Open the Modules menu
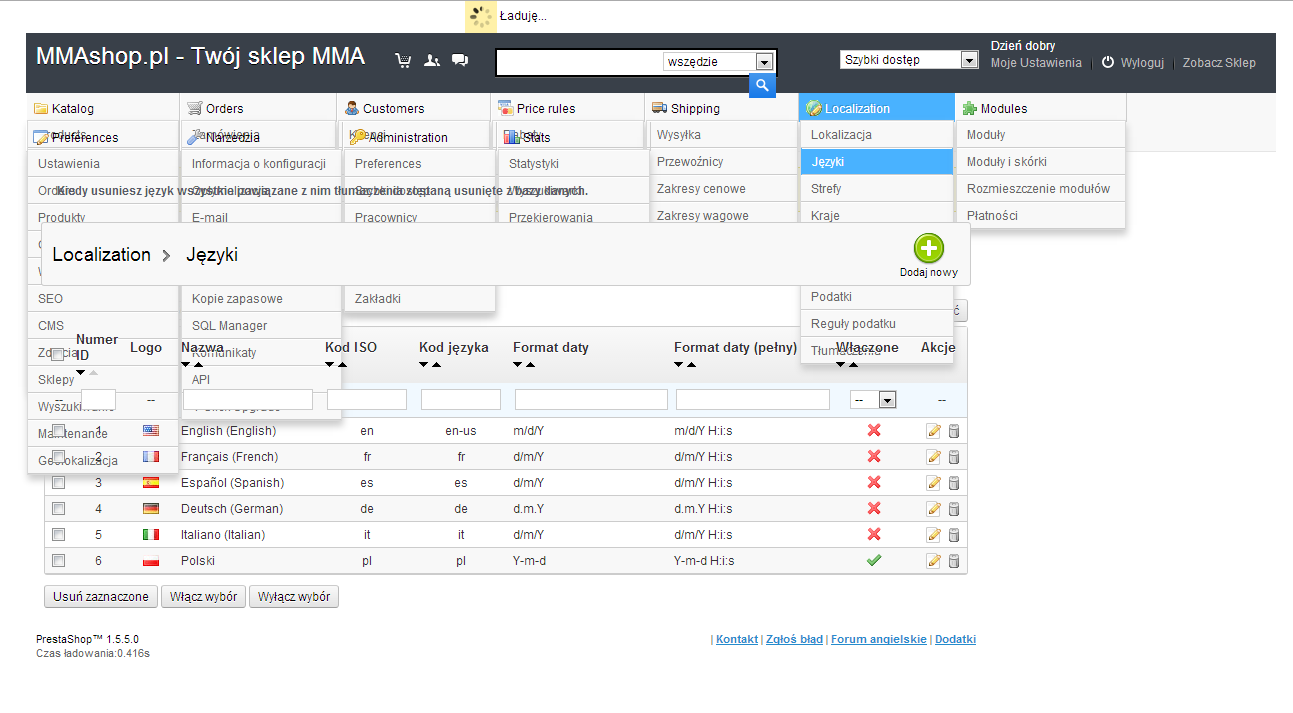Image resolution: width=1293 pixels, height=713 pixels. pyautogui.click(x=1003, y=108)
